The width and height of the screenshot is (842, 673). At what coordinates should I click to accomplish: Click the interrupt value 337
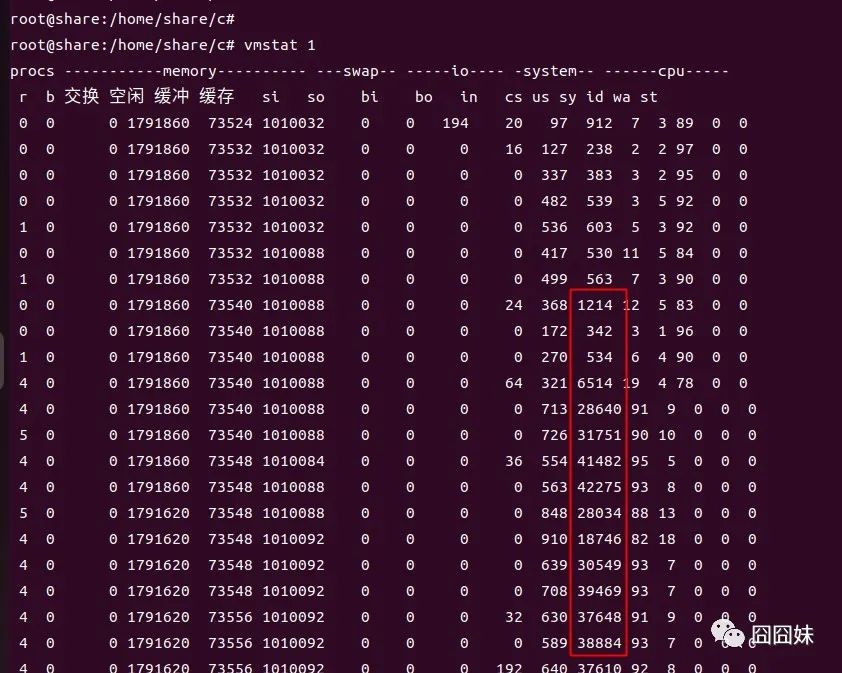coord(554,175)
